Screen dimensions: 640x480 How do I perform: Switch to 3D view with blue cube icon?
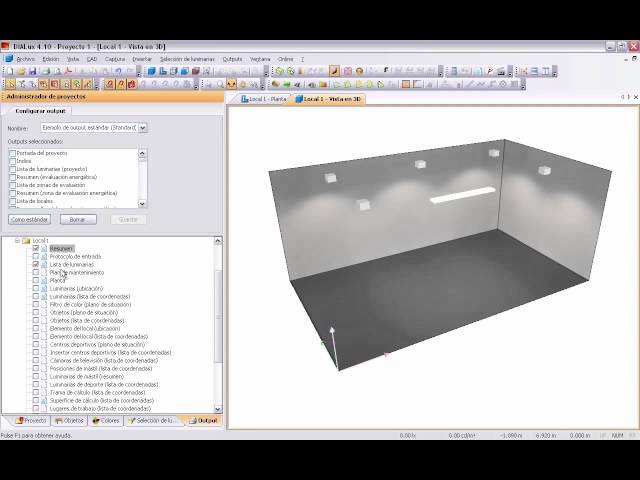coord(152,71)
